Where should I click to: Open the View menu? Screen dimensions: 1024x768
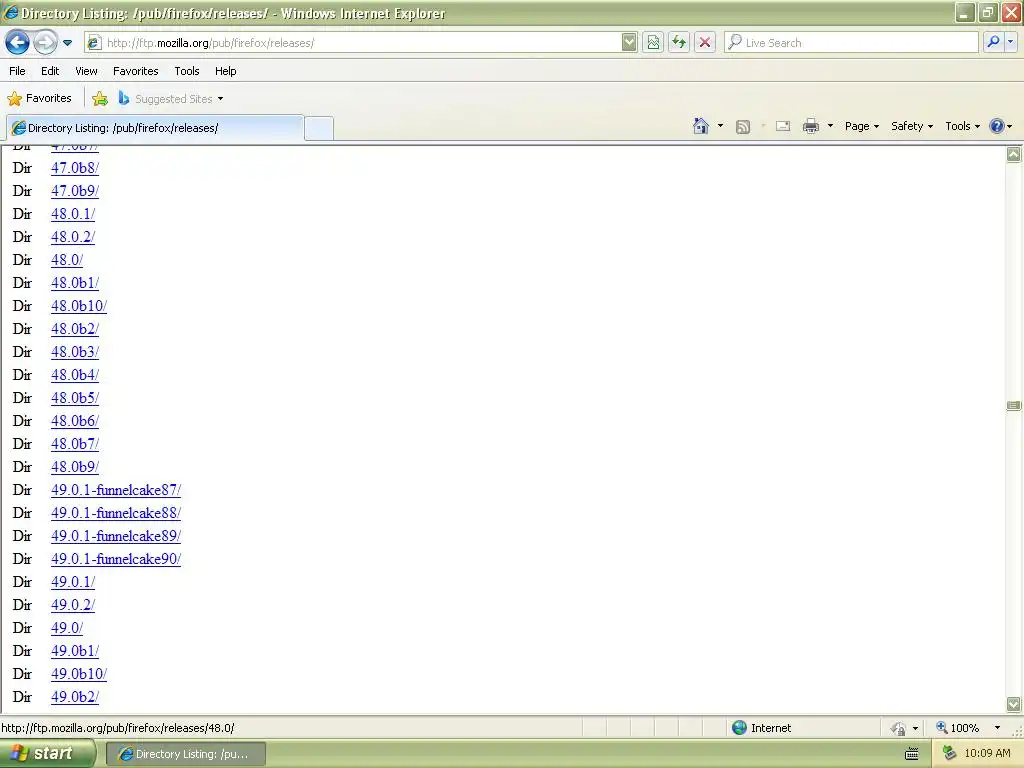(x=86, y=71)
